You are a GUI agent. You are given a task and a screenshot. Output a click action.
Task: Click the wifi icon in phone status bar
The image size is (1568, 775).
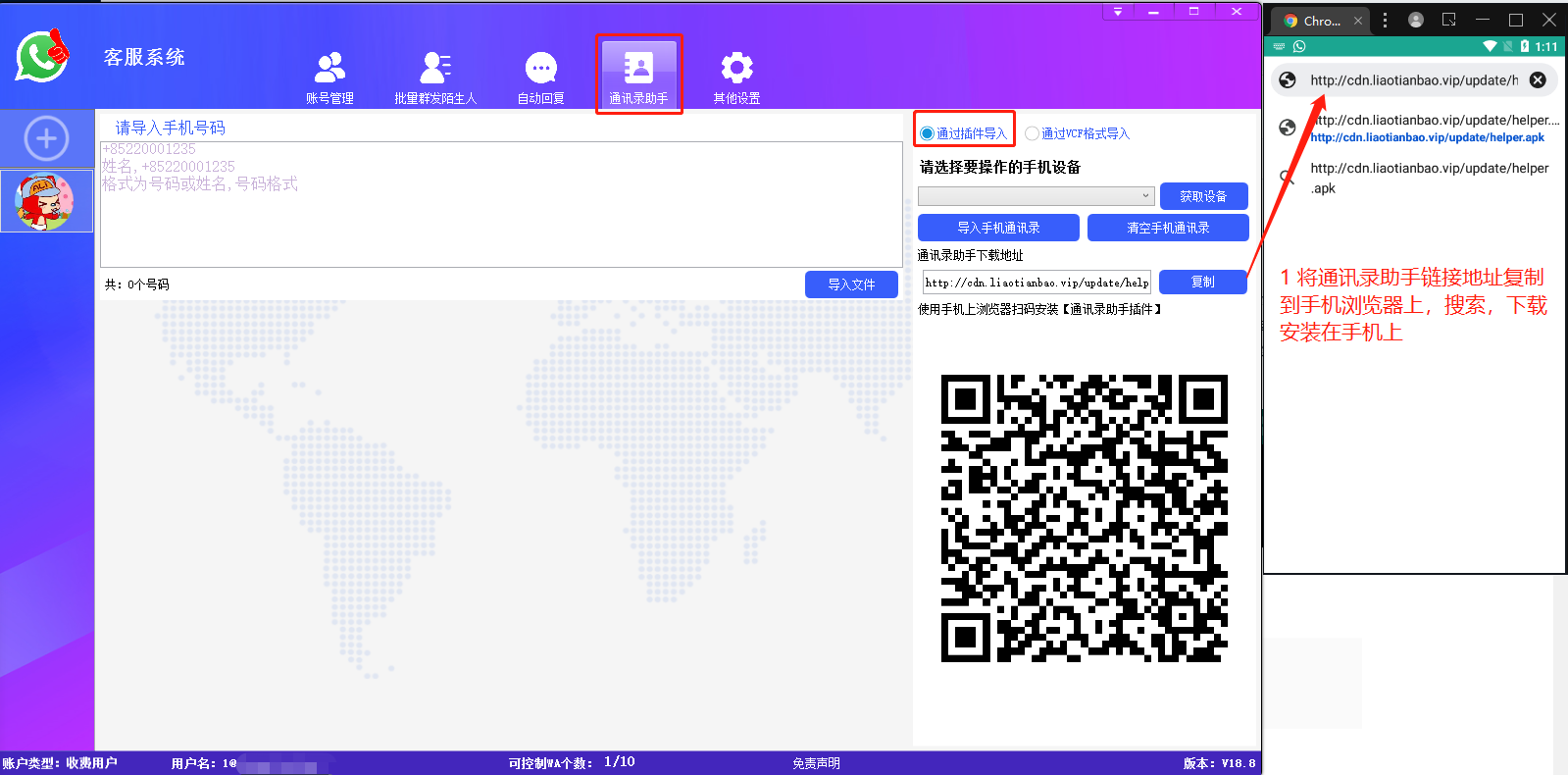coord(1490,46)
